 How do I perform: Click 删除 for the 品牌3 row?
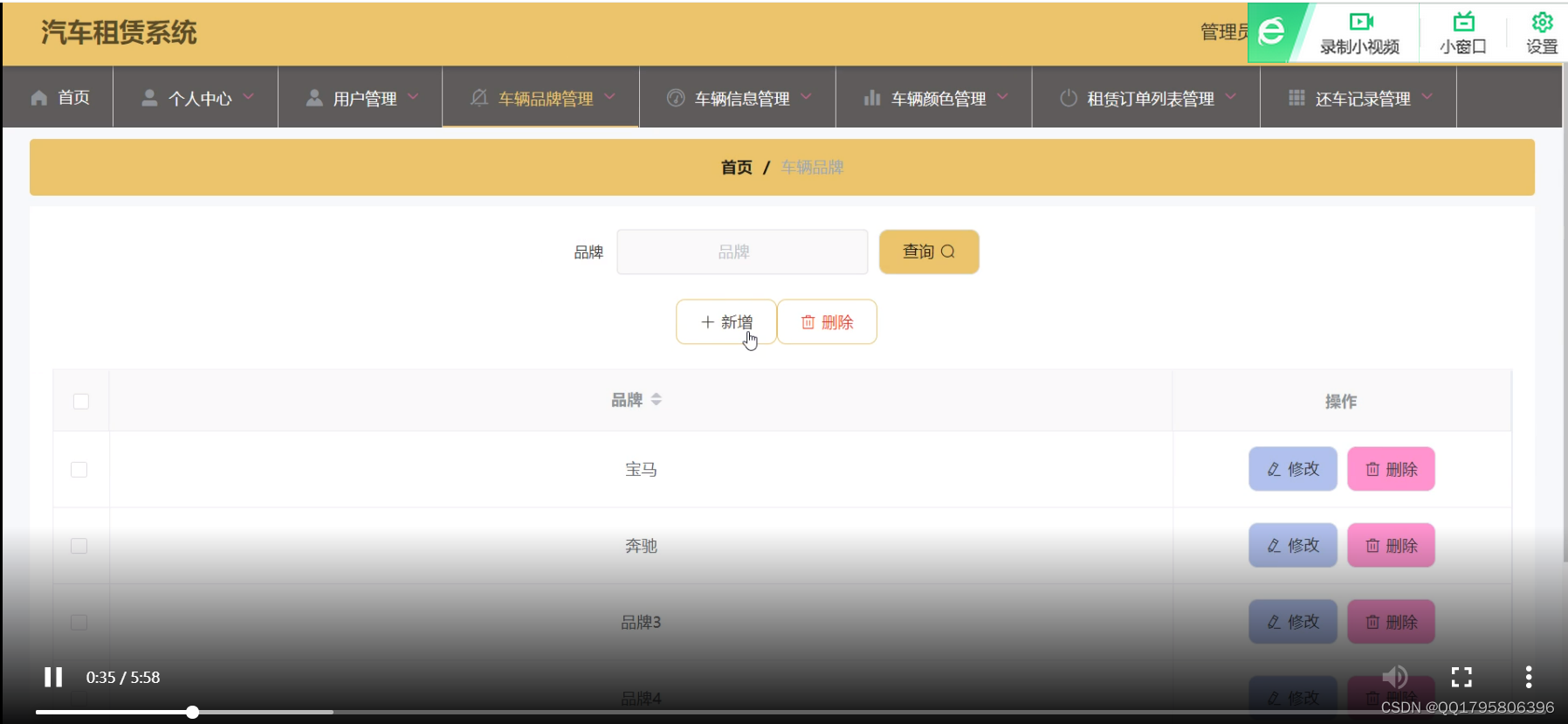(x=1391, y=622)
